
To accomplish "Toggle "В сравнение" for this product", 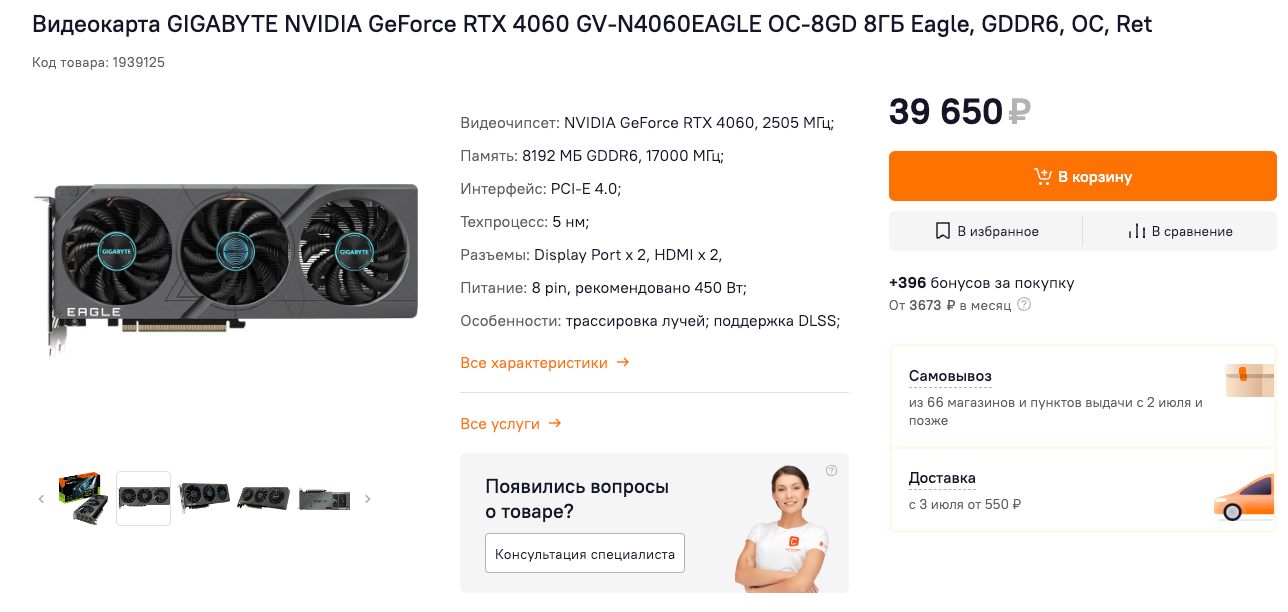I will [x=1180, y=231].
